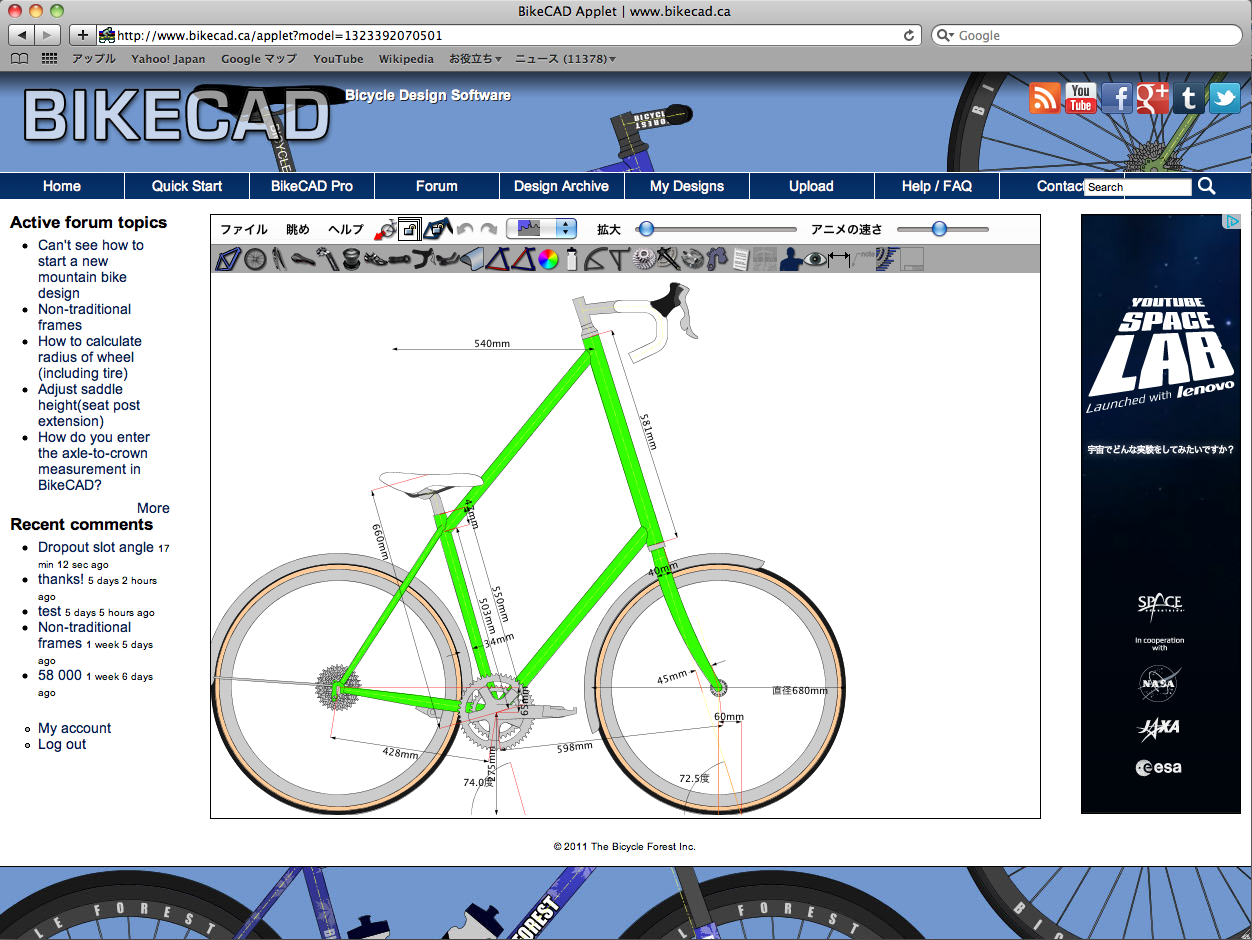This screenshot has height=940, width=1252.
Task: Open the document notes page icon
Action: pos(742,259)
